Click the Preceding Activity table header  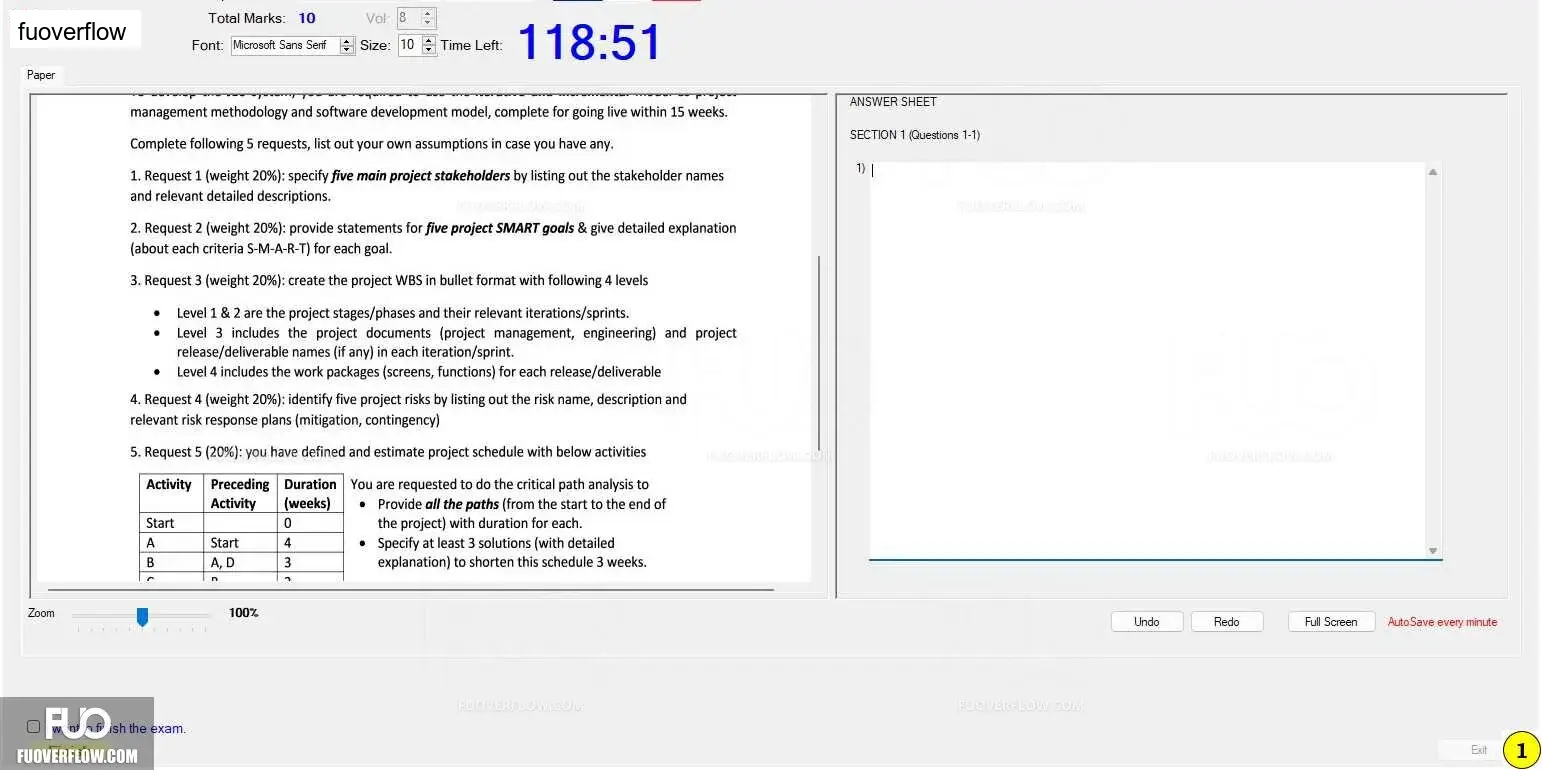coord(240,494)
